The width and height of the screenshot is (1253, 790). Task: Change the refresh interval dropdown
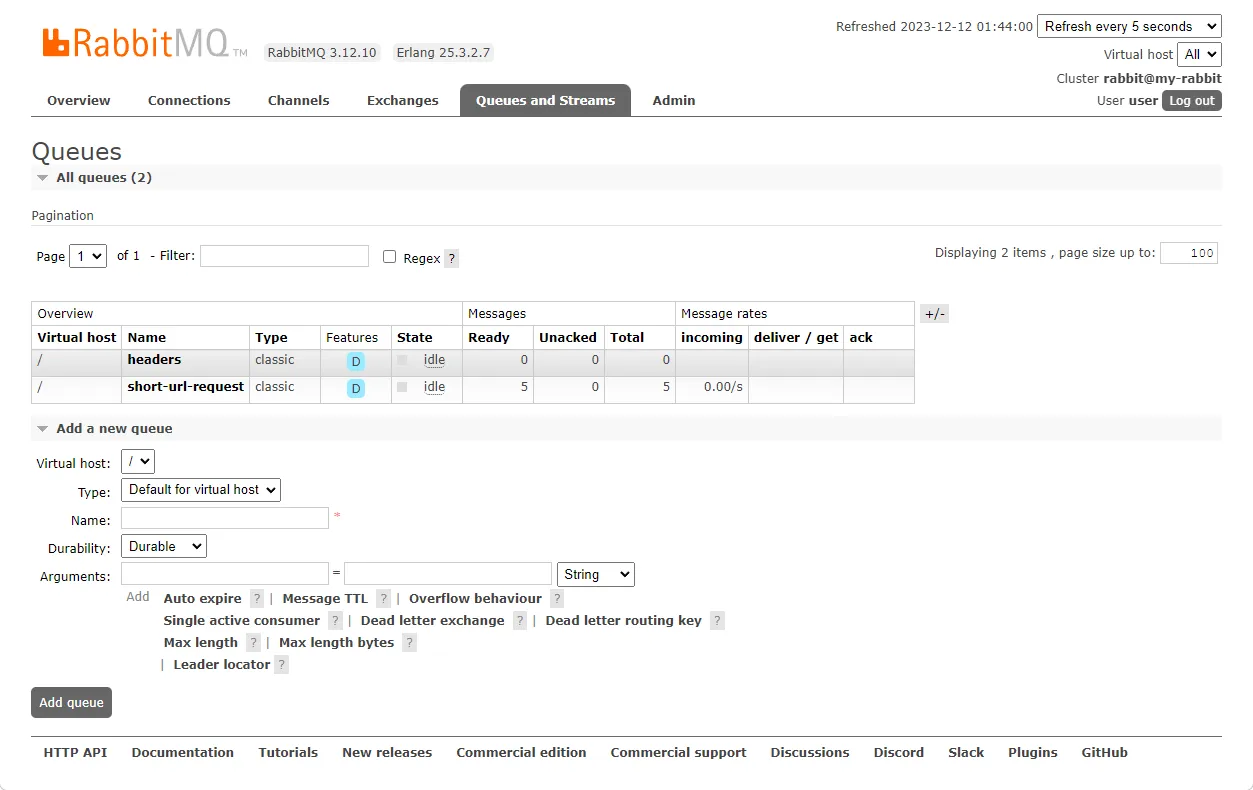click(x=1128, y=26)
